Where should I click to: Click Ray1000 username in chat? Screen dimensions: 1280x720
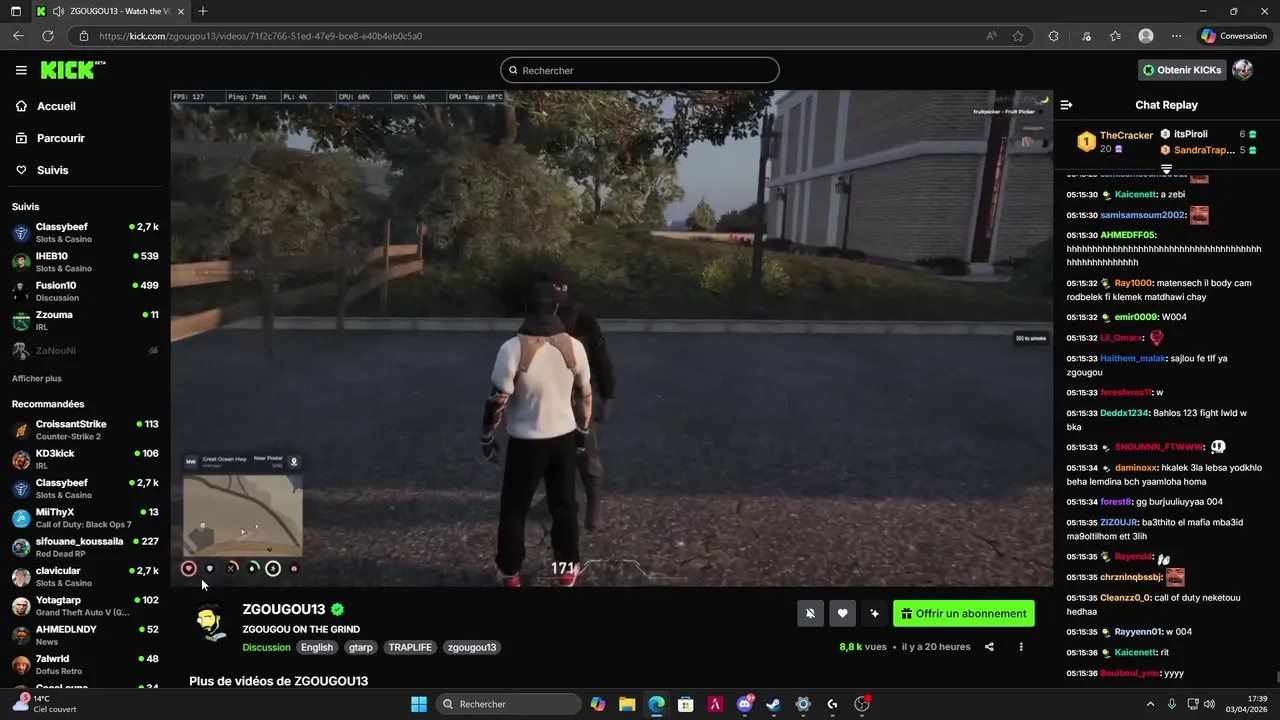1133,283
